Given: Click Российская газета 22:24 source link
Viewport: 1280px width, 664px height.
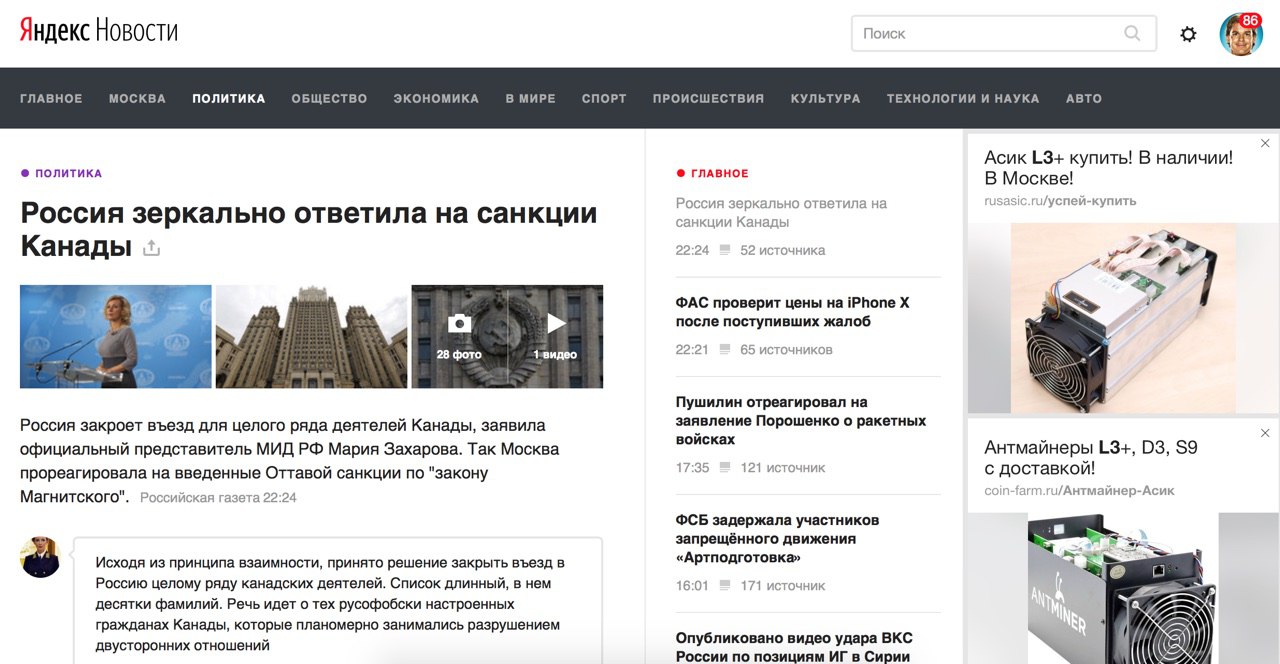Looking at the screenshot, I should click(x=218, y=497).
